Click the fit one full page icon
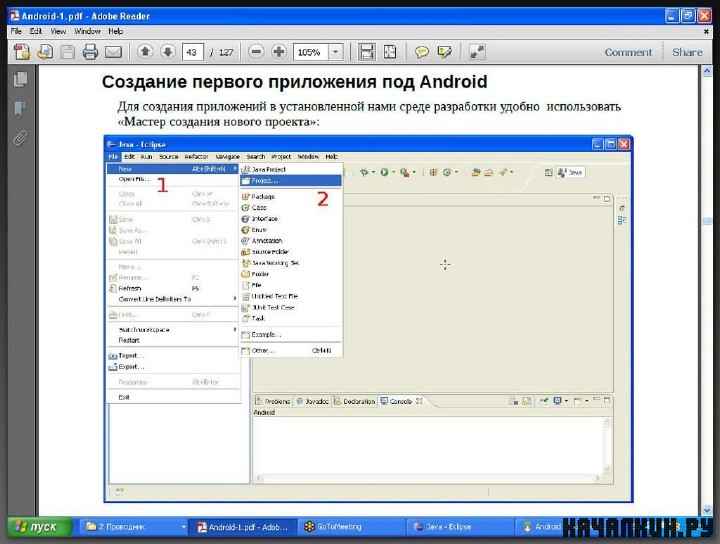This screenshot has height=544, width=720. click(389, 52)
